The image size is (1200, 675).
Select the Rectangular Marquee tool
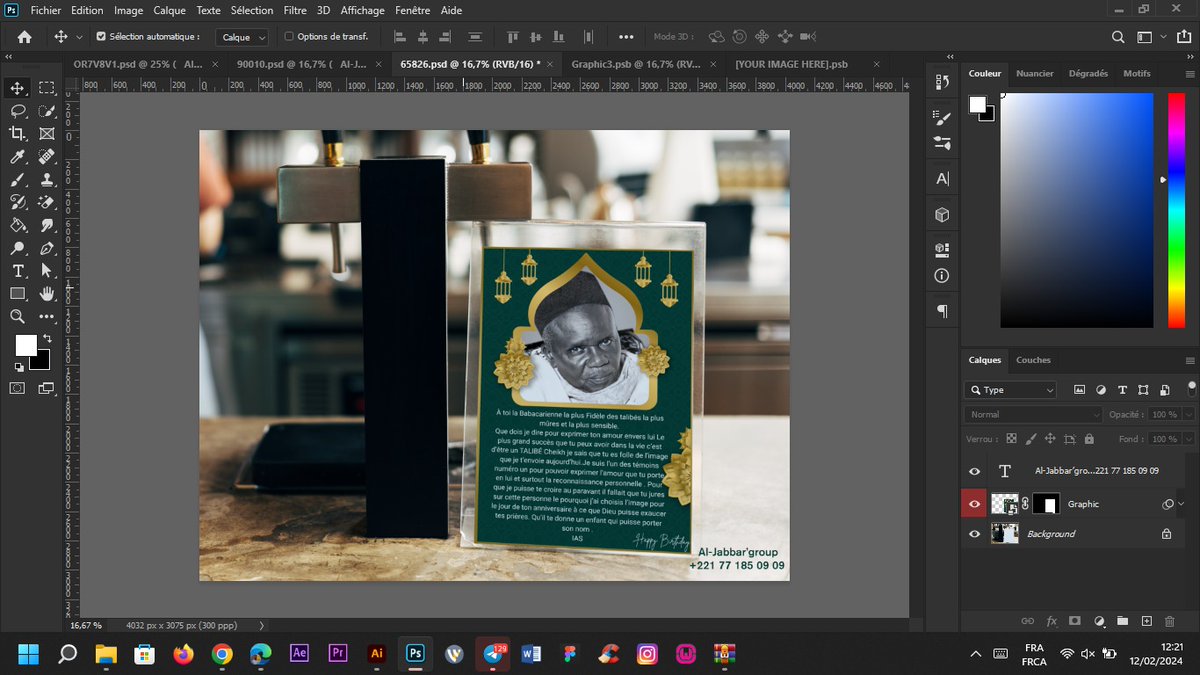(x=46, y=88)
